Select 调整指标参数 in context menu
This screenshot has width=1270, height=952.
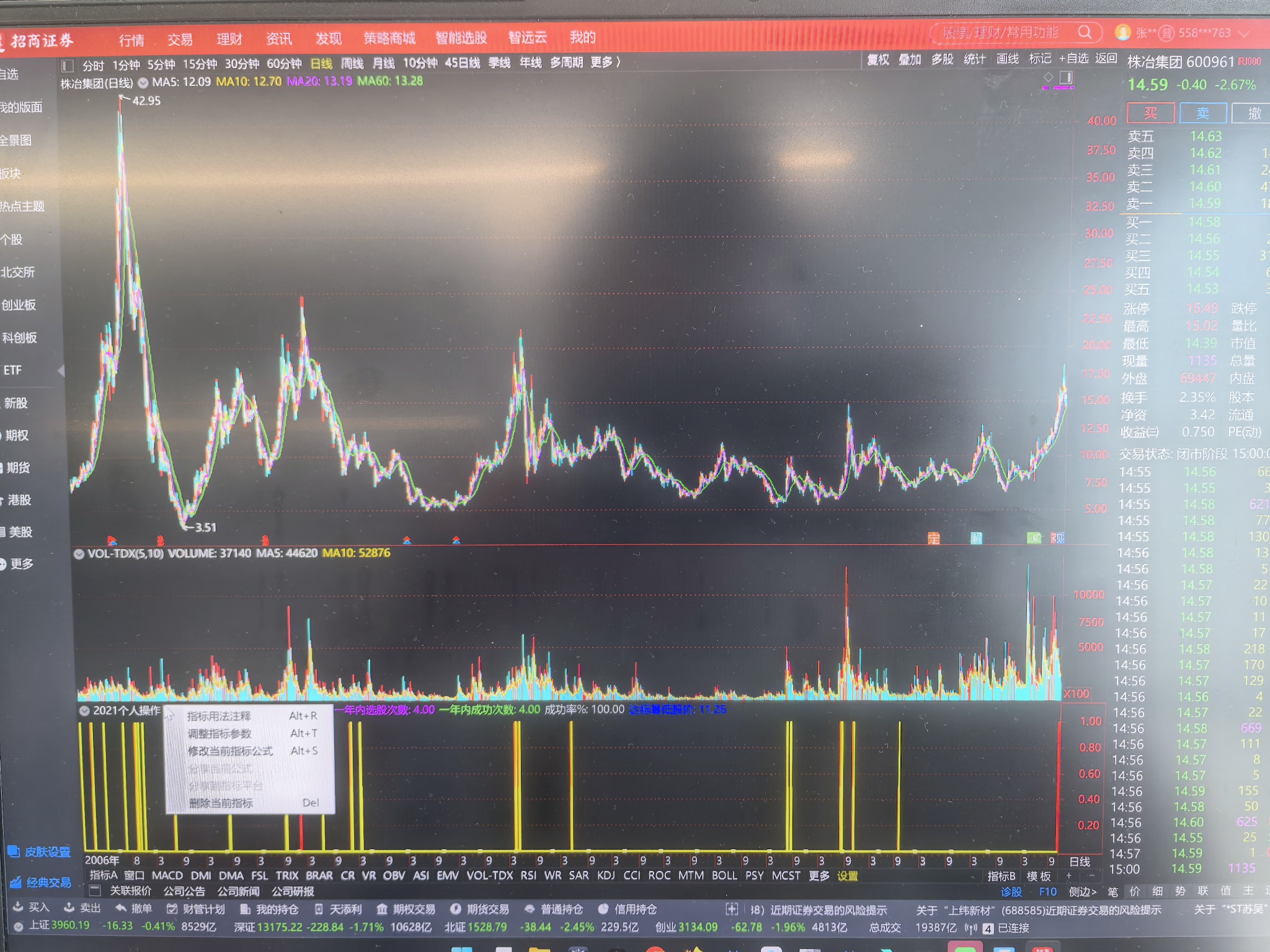point(220,734)
